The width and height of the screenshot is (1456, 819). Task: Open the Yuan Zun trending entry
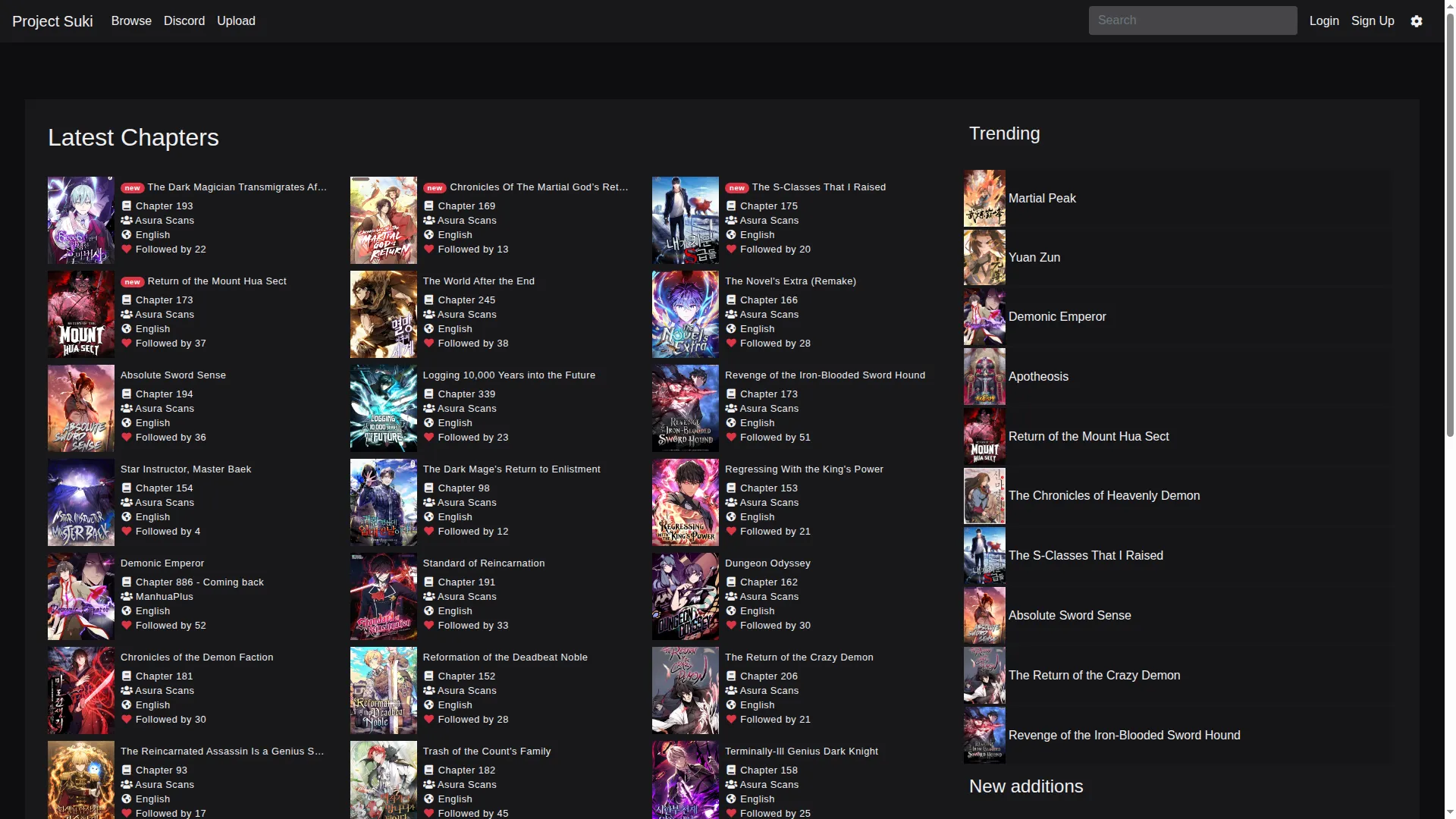(x=1034, y=258)
